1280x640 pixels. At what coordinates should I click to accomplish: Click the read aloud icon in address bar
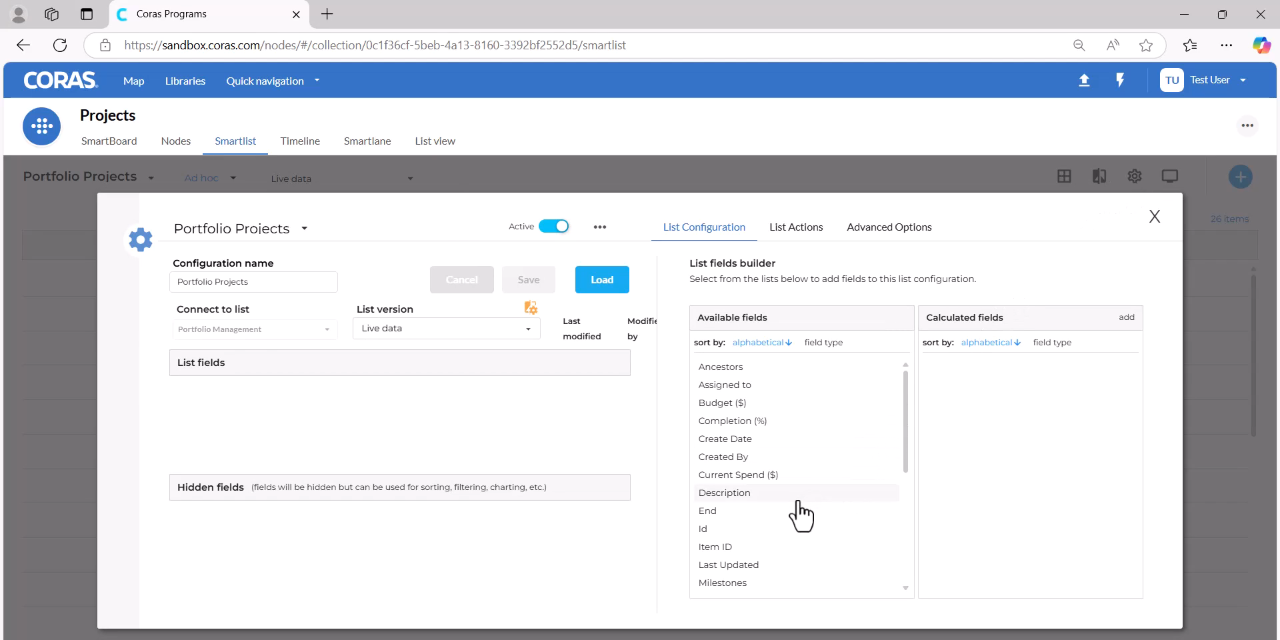(x=1113, y=45)
